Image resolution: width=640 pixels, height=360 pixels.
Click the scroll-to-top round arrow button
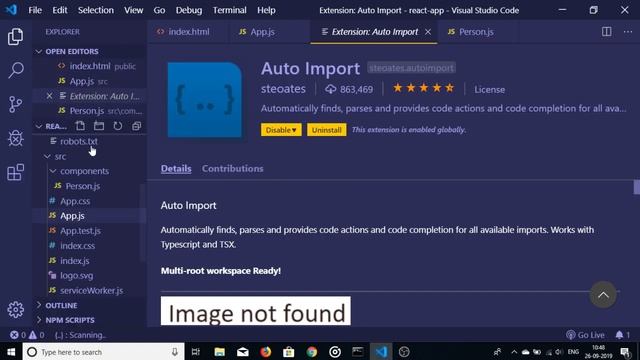tap(603, 295)
